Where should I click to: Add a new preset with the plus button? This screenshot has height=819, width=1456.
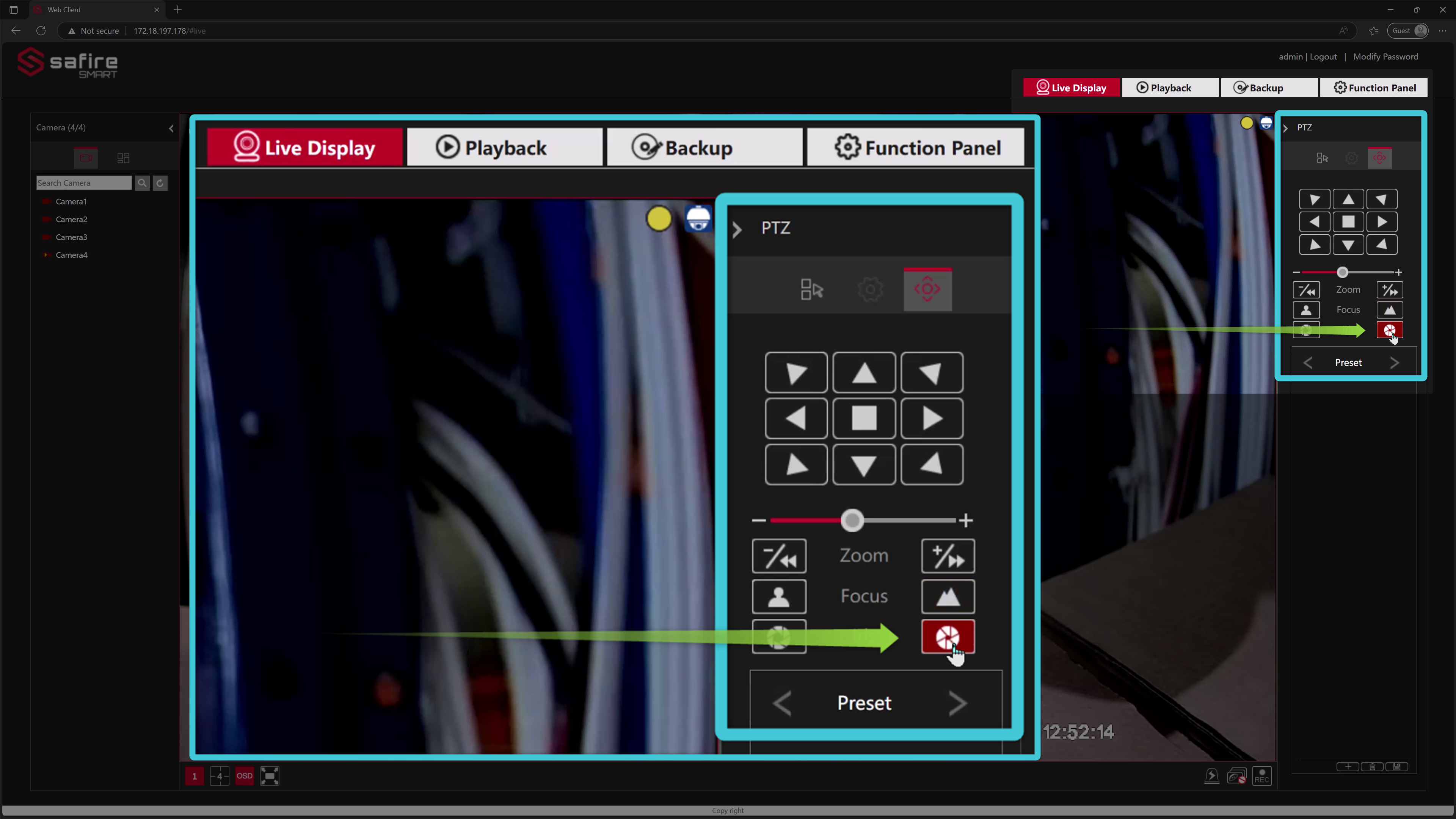pyautogui.click(x=1348, y=766)
